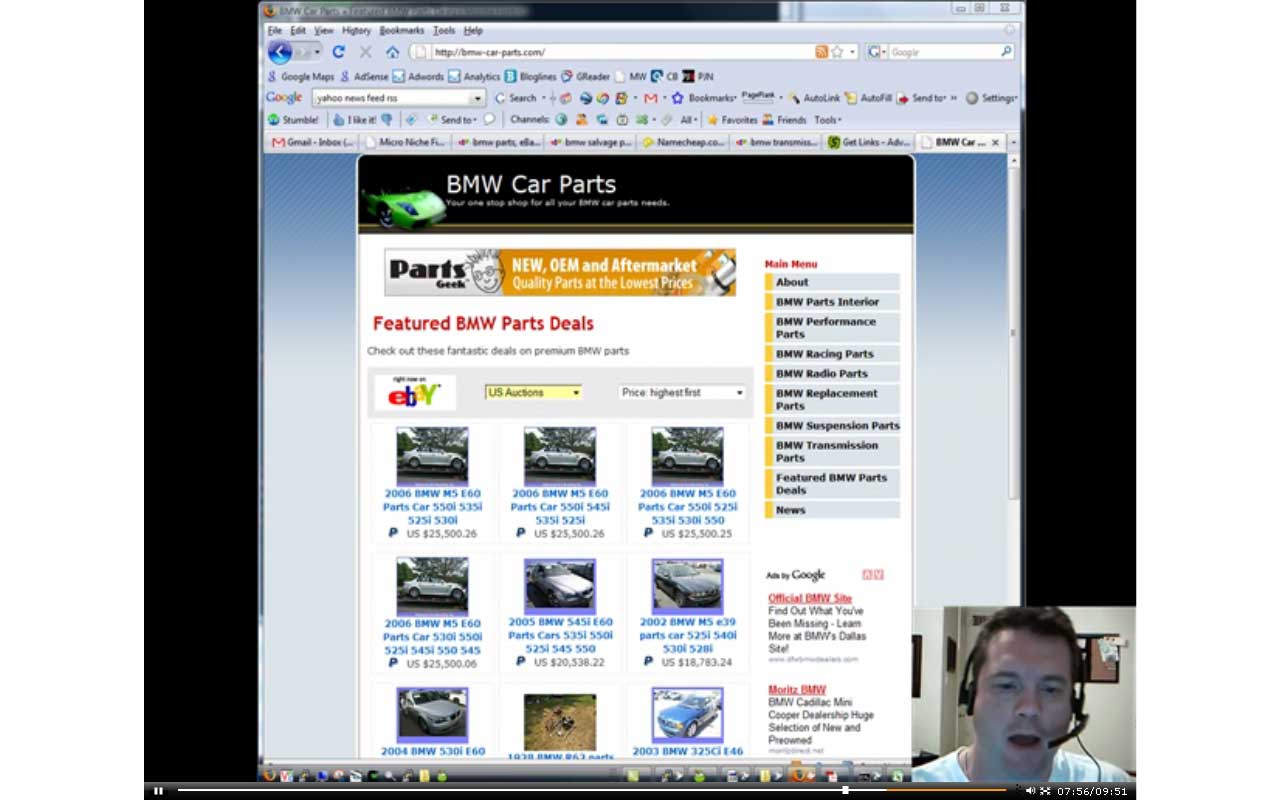
Task: Click the Official BMW Site ad link
Action: 810,598
